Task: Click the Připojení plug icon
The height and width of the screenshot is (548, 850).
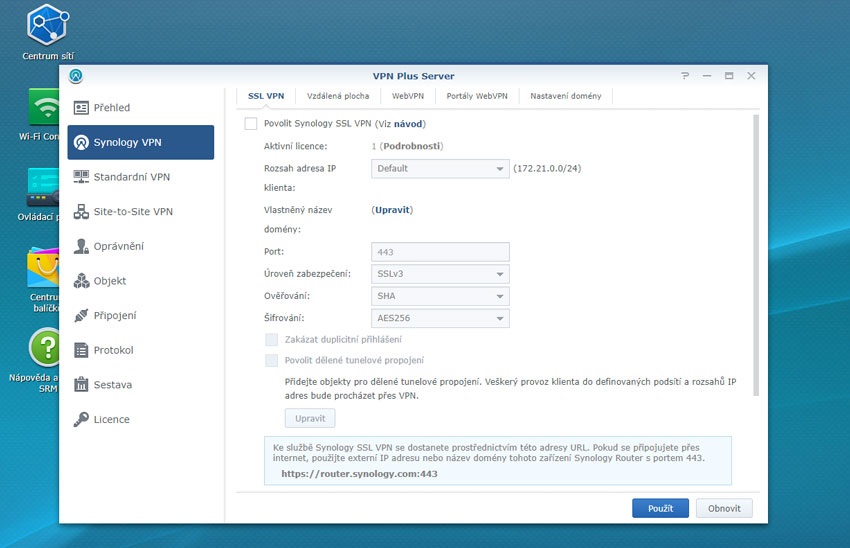Action: pyautogui.click(x=81, y=315)
